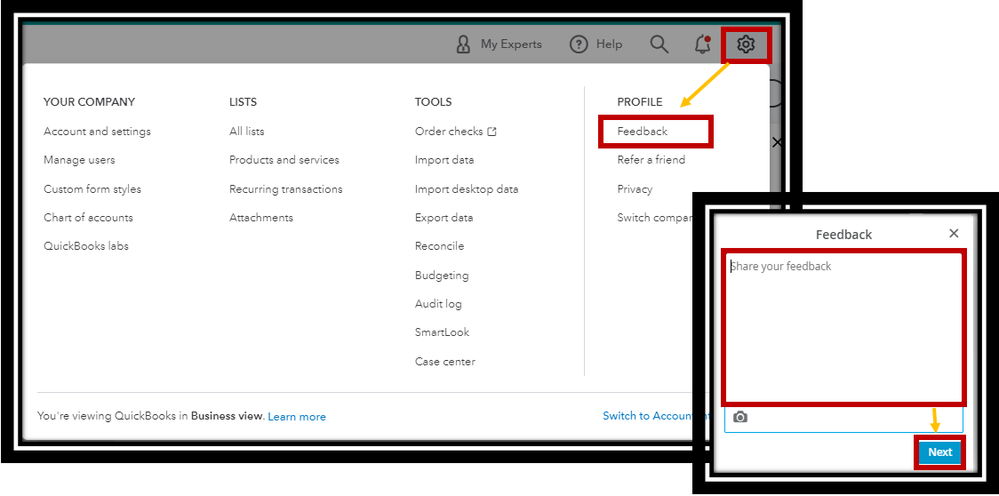Follow the Learn more link

click(x=297, y=416)
